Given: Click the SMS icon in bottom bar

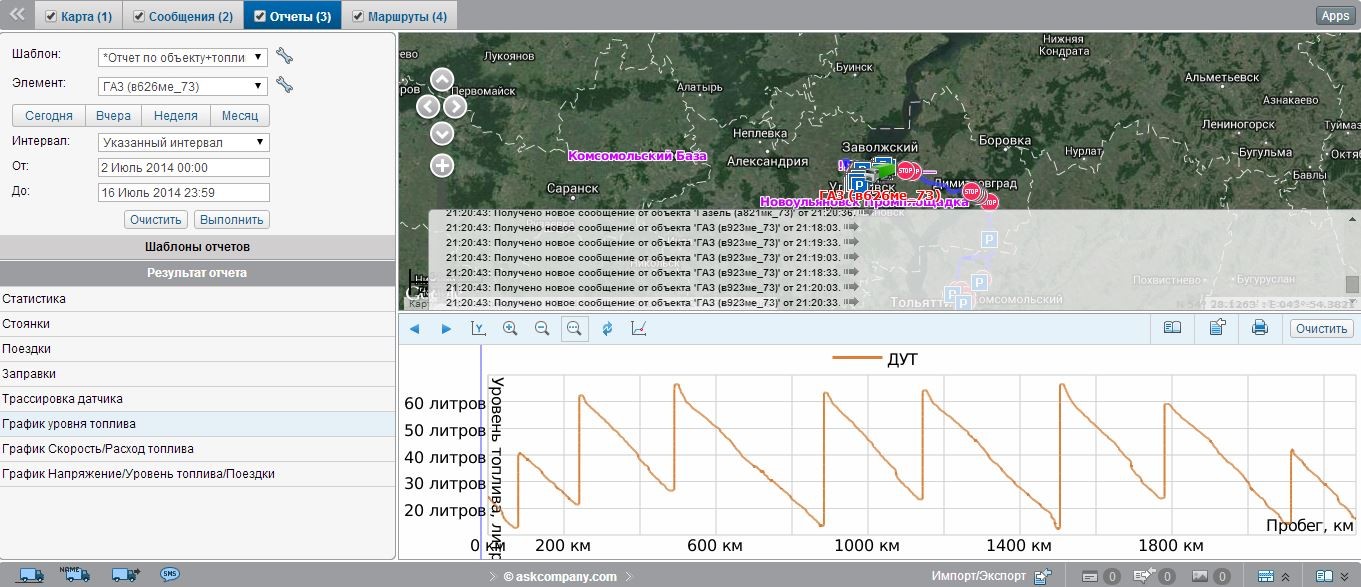Looking at the screenshot, I should 170,574.
